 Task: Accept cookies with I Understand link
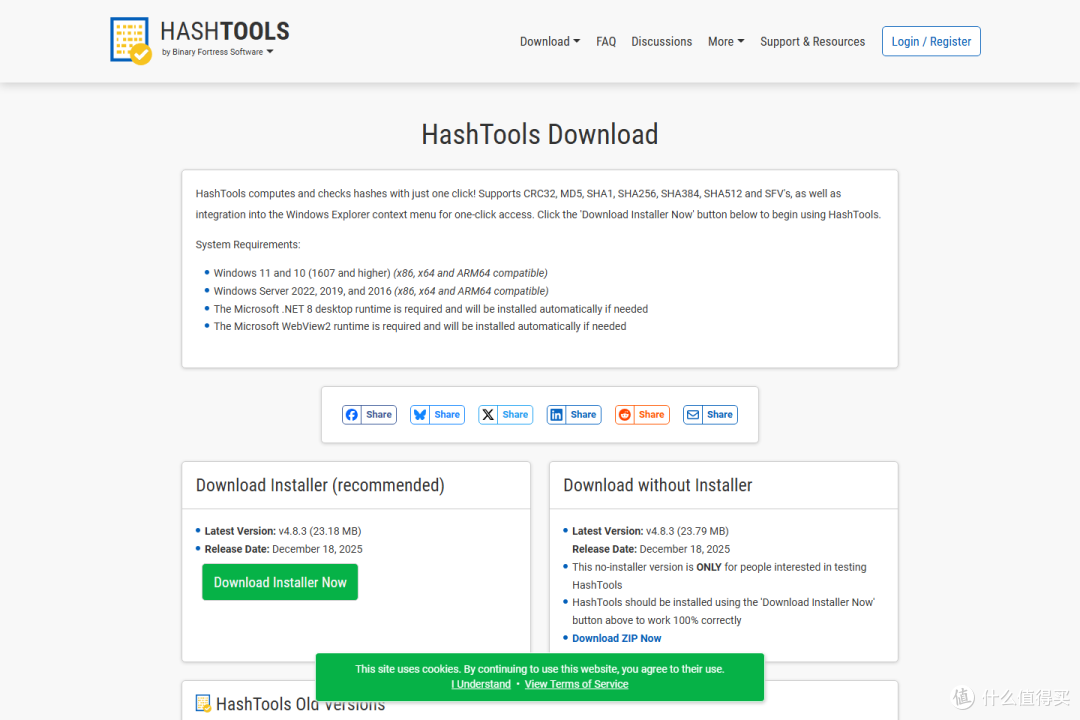(481, 684)
